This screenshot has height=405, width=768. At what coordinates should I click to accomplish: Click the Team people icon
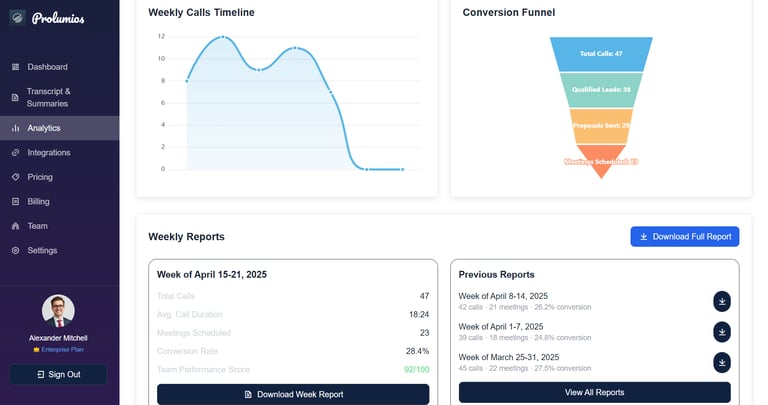tap(15, 226)
